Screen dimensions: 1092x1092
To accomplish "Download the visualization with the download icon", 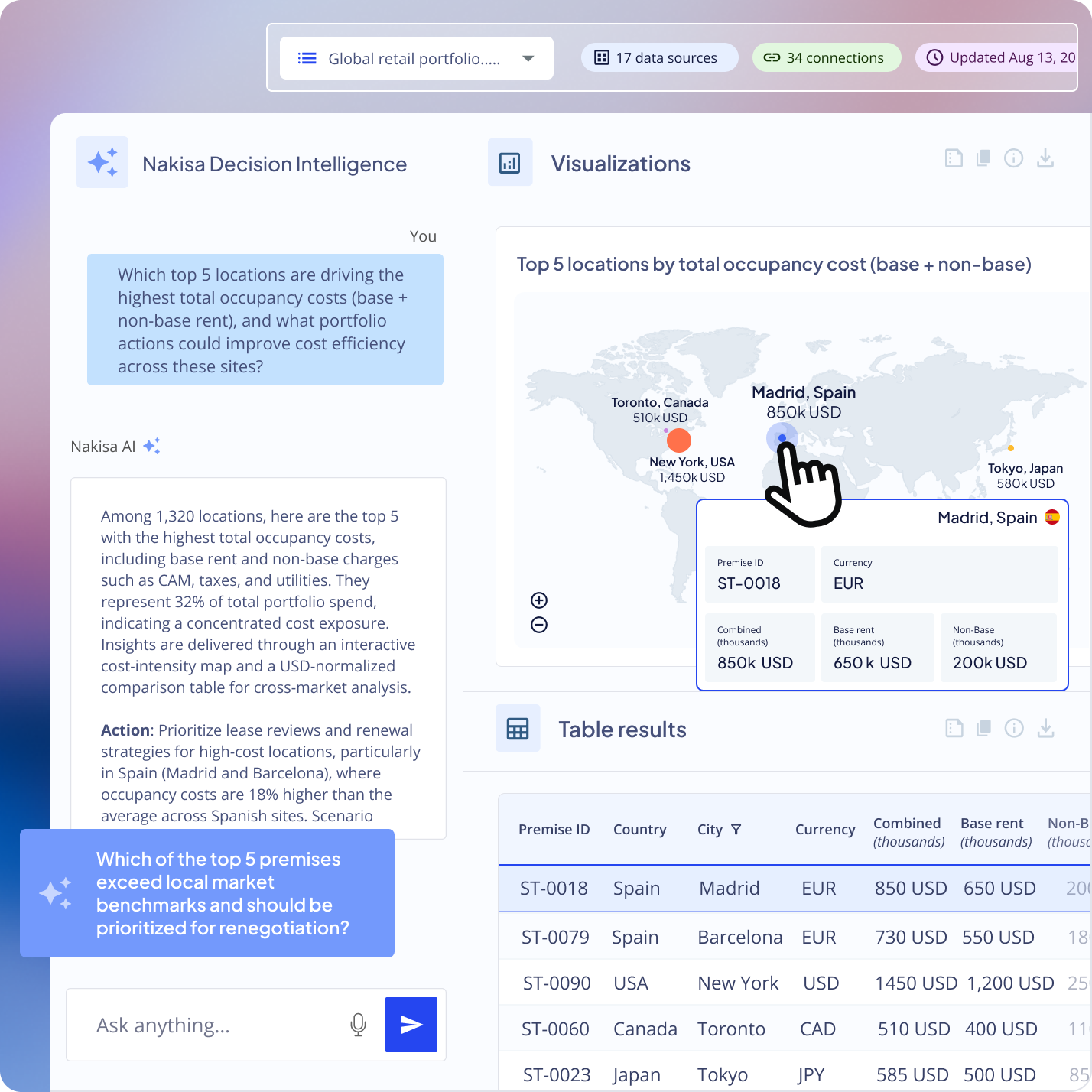I will tap(1045, 158).
